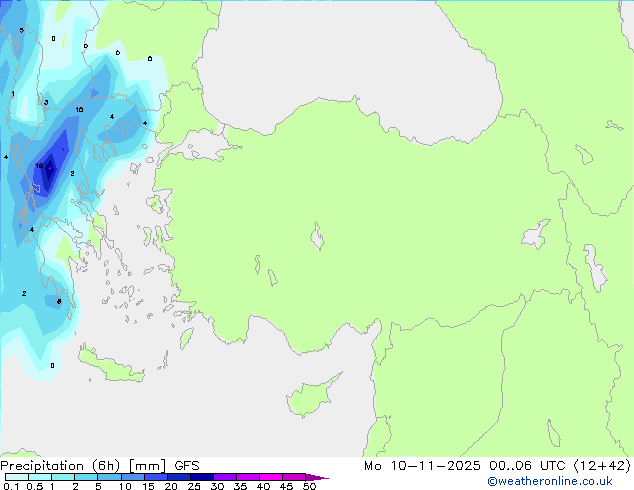Click the legend label '25'
Screen dimensions: 634x490
tap(194, 486)
